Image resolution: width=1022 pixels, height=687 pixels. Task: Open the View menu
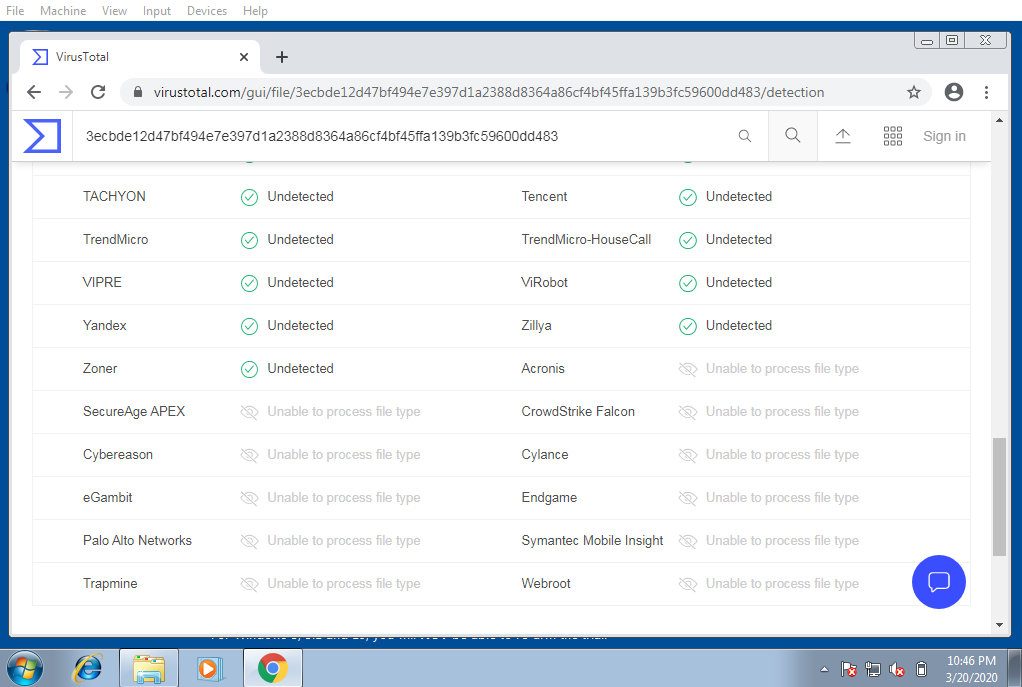pyautogui.click(x=114, y=10)
